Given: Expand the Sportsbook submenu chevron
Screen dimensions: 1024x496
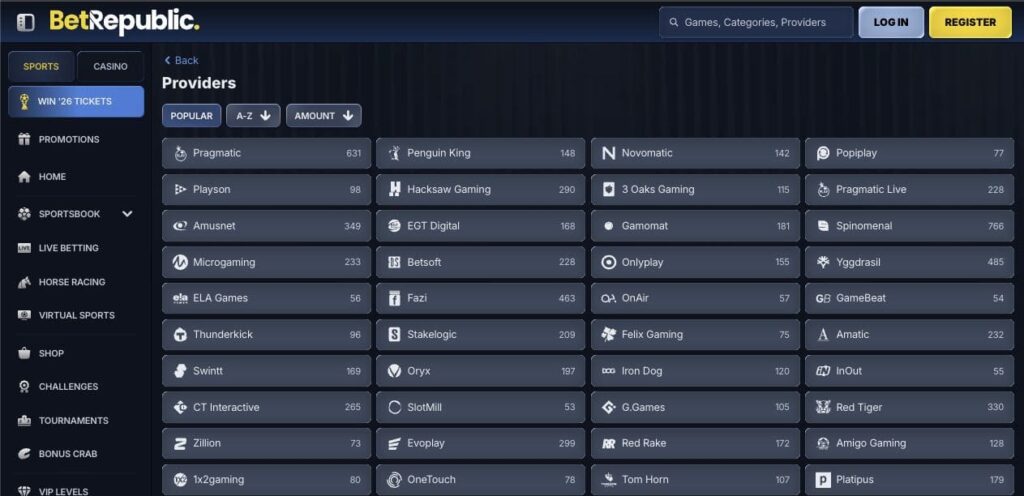Looking at the screenshot, I should click(127, 213).
